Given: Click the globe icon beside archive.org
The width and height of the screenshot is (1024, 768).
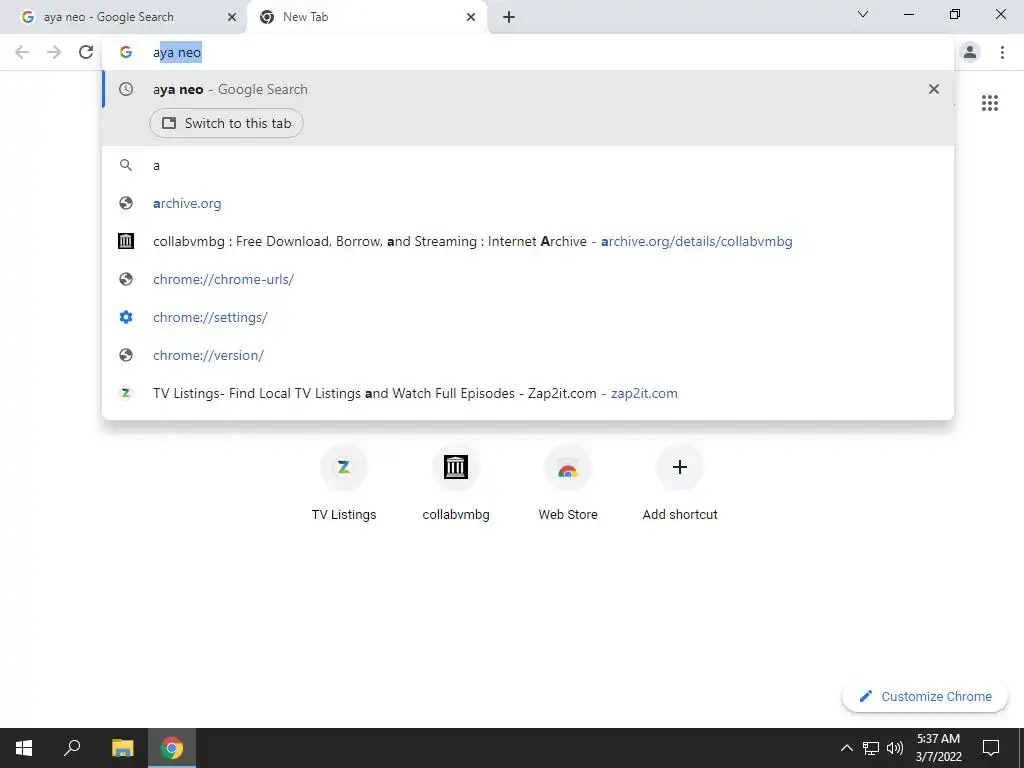Looking at the screenshot, I should tap(126, 203).
